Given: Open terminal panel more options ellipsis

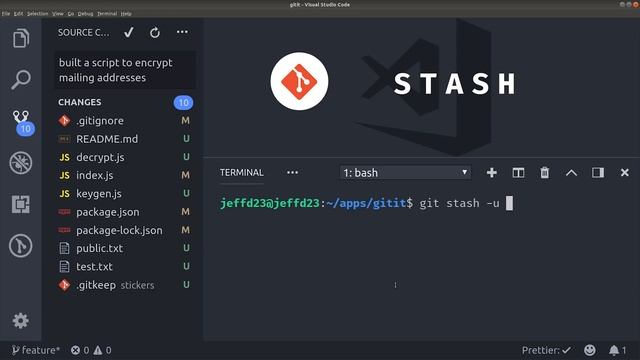Looking at the screenshot, I should click(292, 173).
